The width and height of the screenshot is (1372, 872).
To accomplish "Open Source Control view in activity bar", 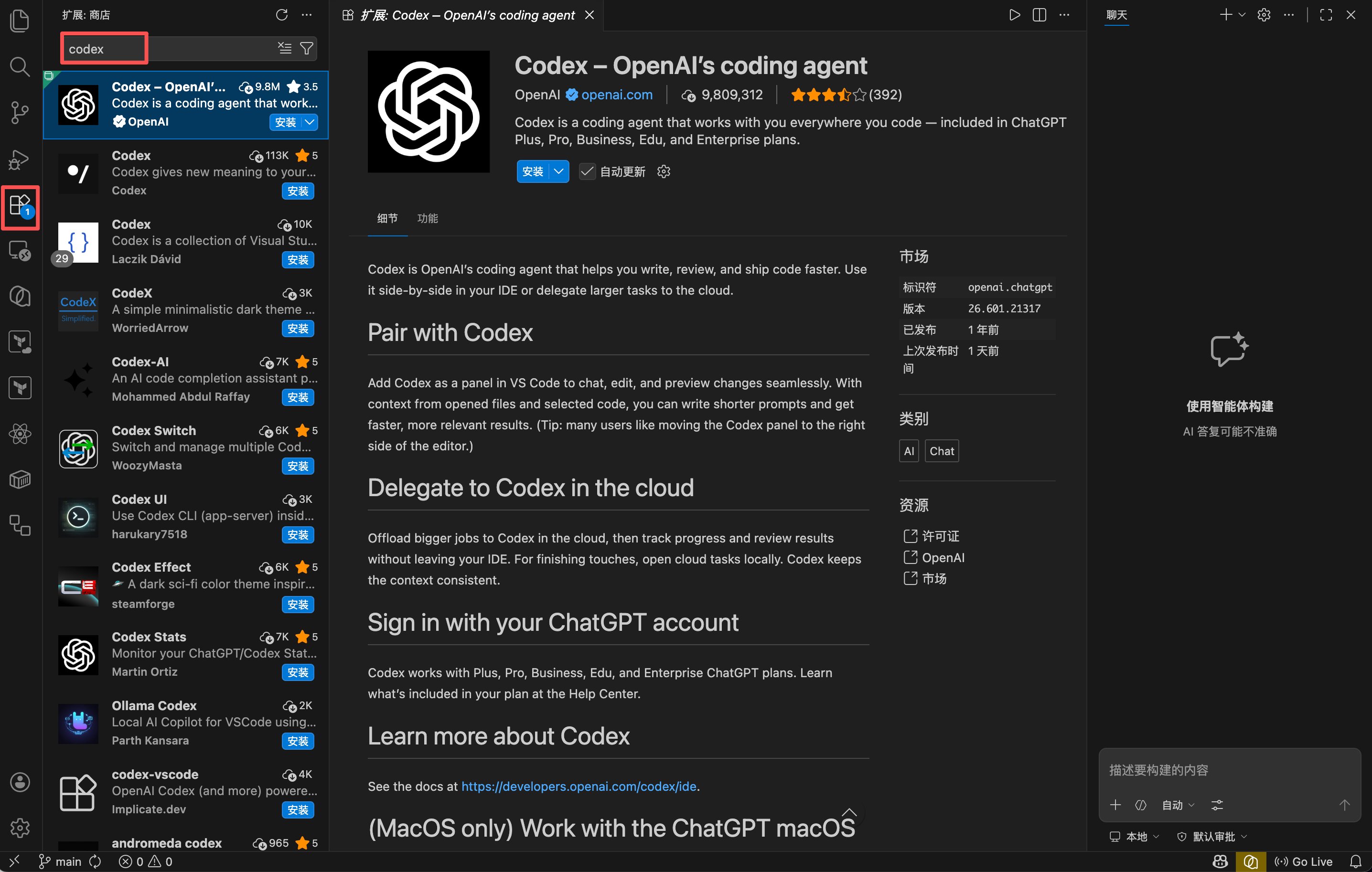I will 20,113.
